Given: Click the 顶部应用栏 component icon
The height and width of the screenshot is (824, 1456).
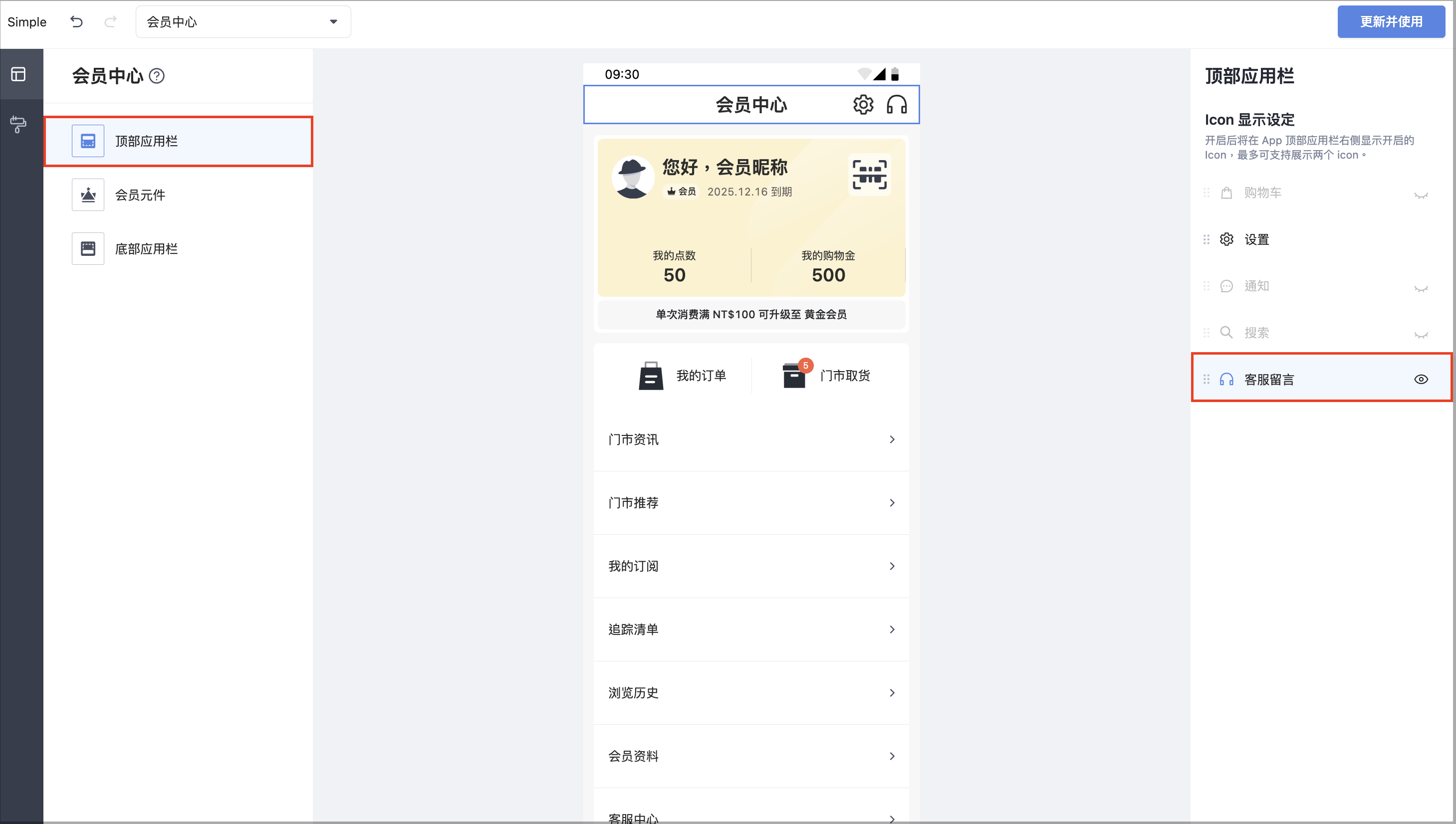Looking at the screenshot, I should [88, 141].
